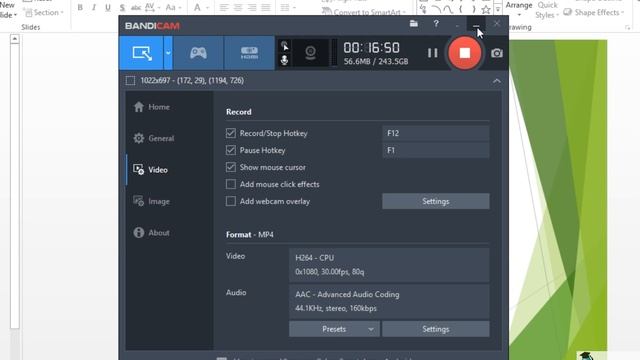
Task: Select the star shape in shapes gallery
Action: 486,9
